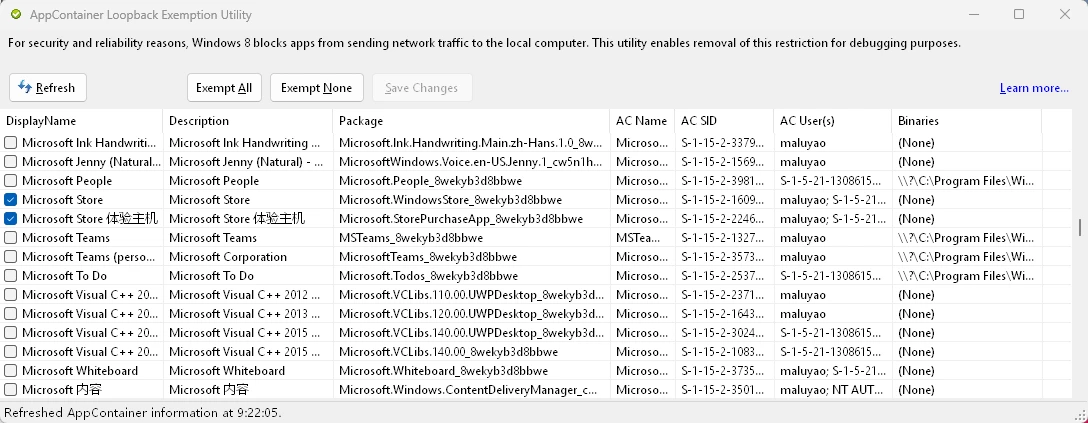Viewport: 1088px width, 423px height.
Task: Click the Exempt None button
Action: coord(316,87)
